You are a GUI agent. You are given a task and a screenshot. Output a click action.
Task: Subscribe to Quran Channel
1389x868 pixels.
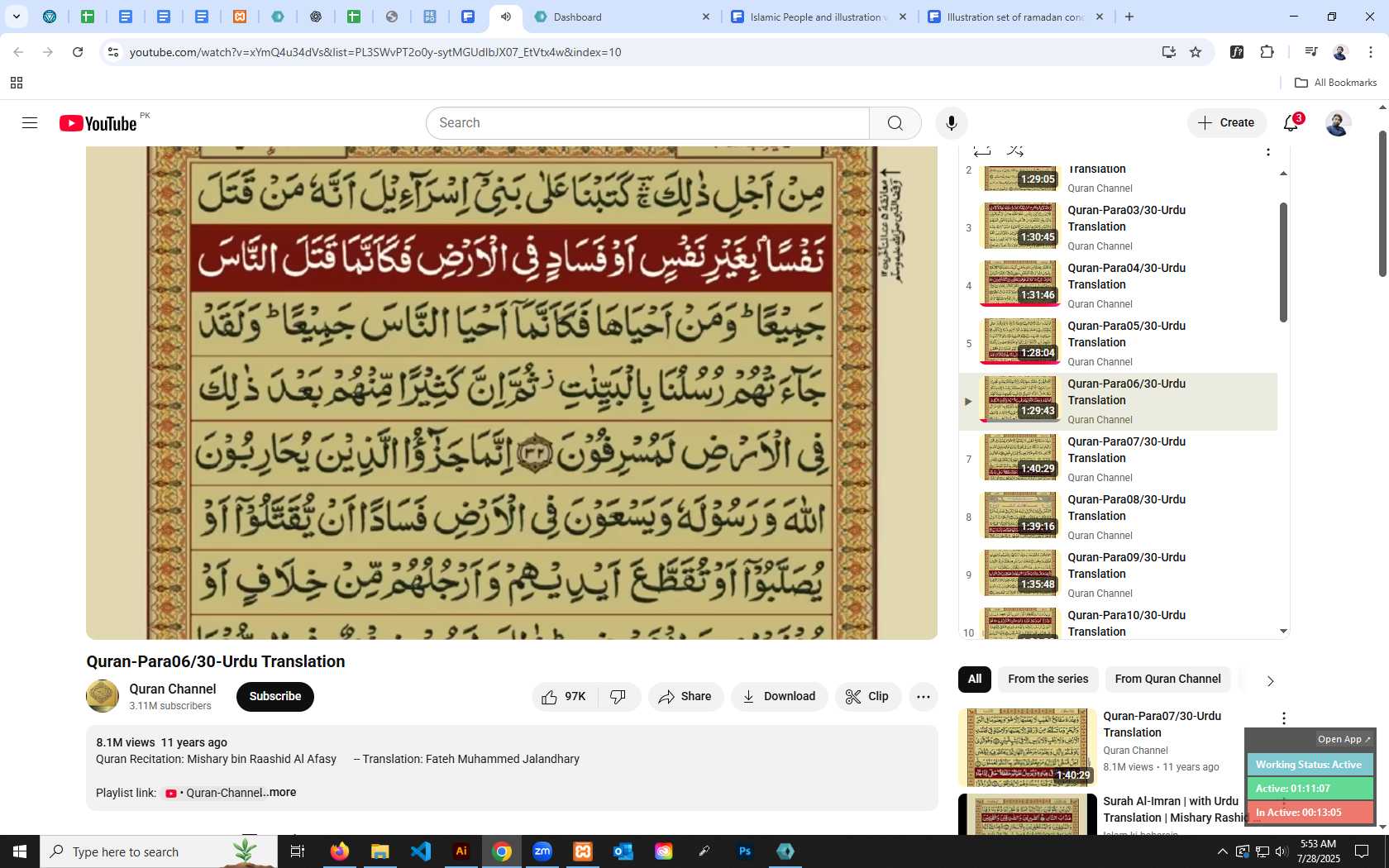[x=275, y=697]
